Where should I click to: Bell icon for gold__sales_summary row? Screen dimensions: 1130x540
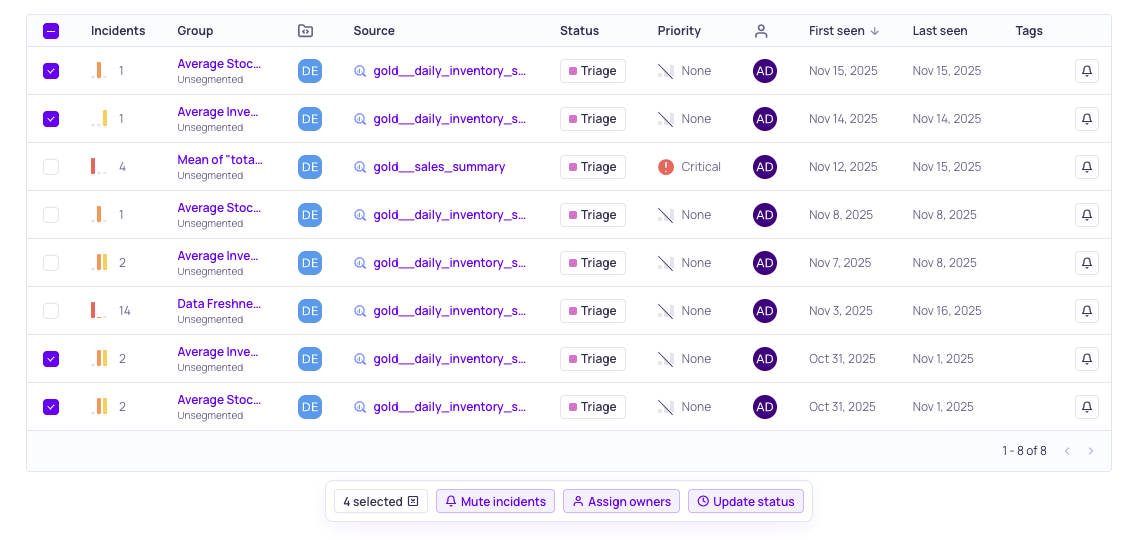(x=1087, y=167)
